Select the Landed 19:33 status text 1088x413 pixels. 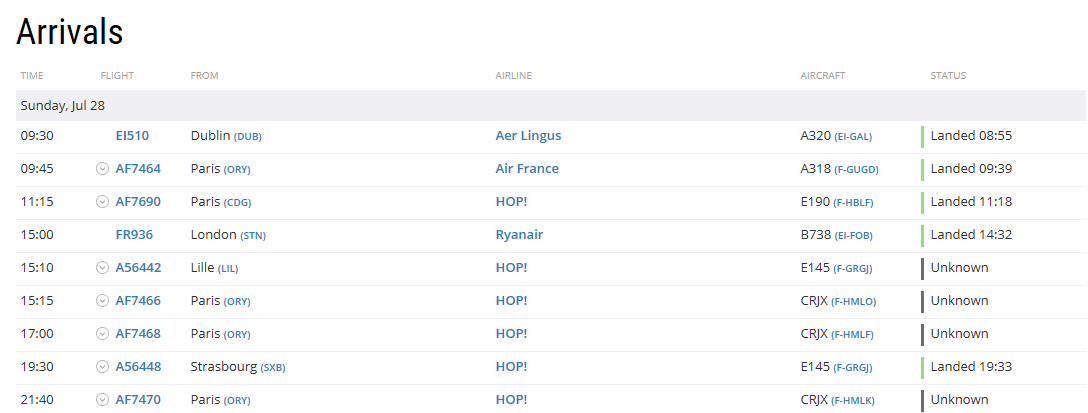coord(971,366)
